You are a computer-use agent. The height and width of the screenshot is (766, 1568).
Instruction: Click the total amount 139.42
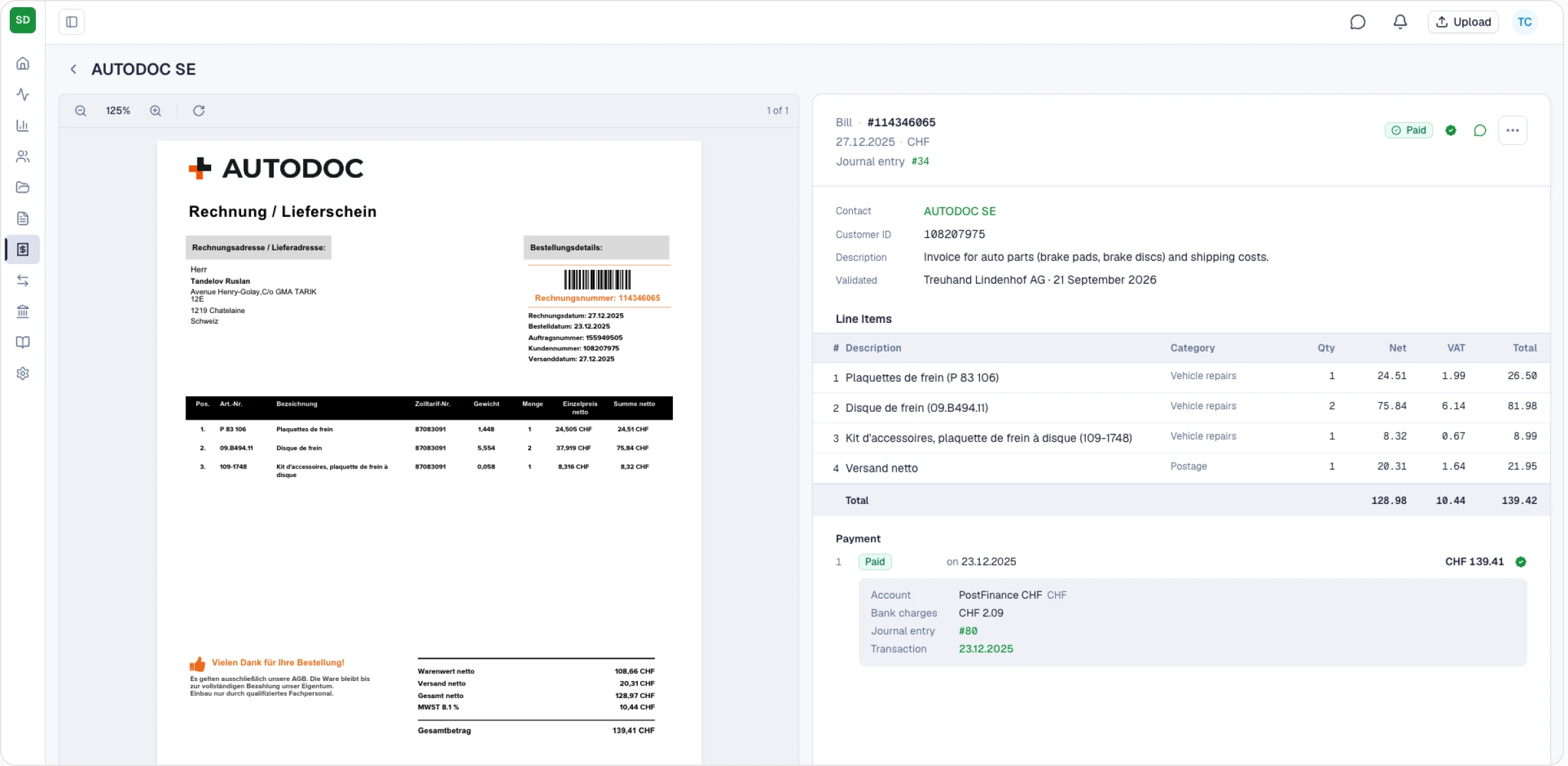[x=1519, y=501]
